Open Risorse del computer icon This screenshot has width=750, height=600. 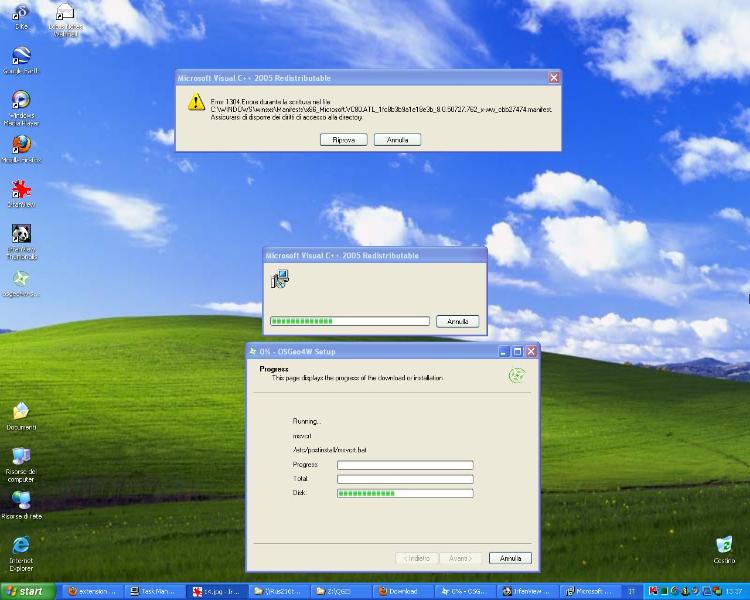tap(21, 458)
